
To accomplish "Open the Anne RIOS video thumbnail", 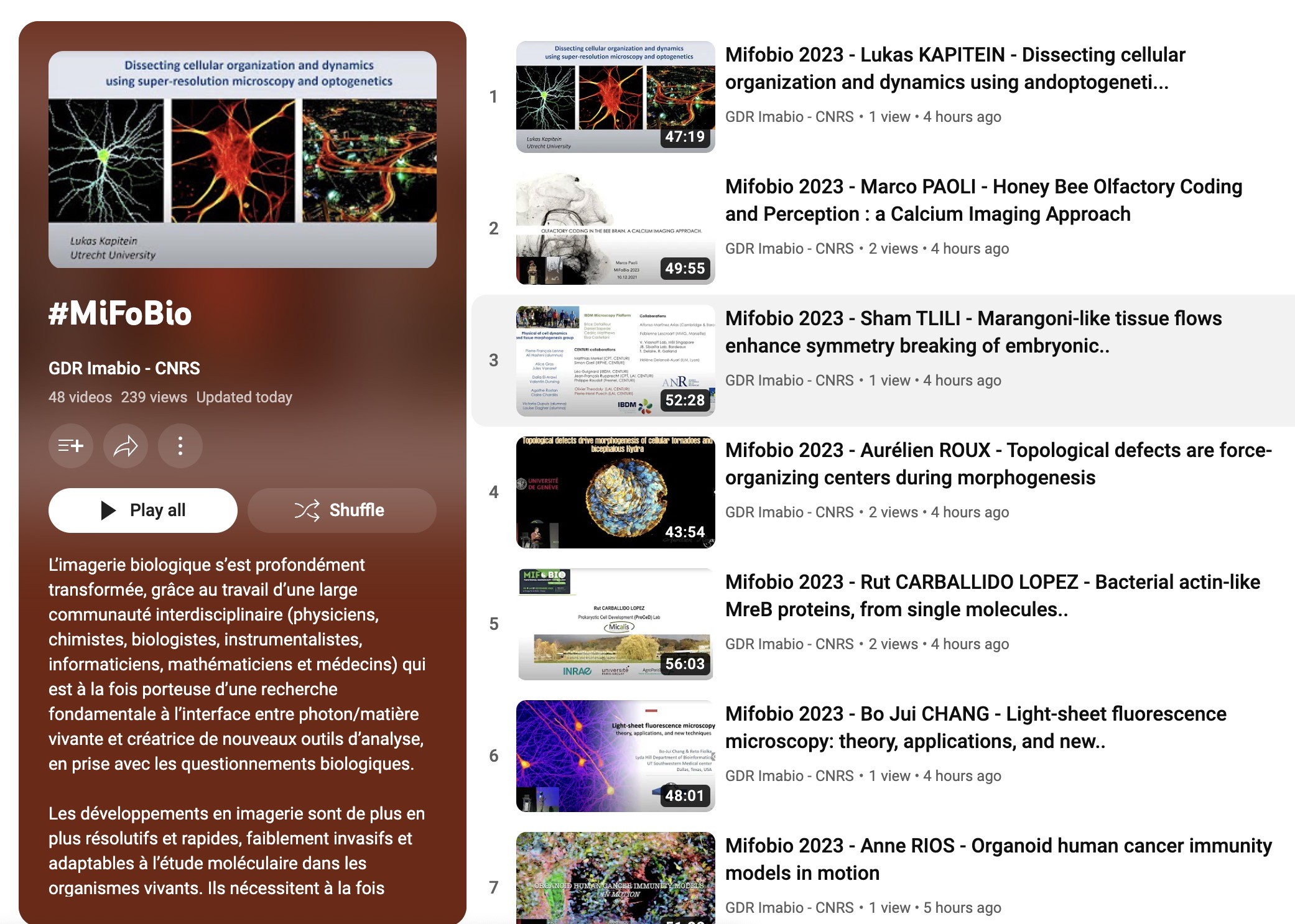I will pyautogui.click(x=616, y=878).
